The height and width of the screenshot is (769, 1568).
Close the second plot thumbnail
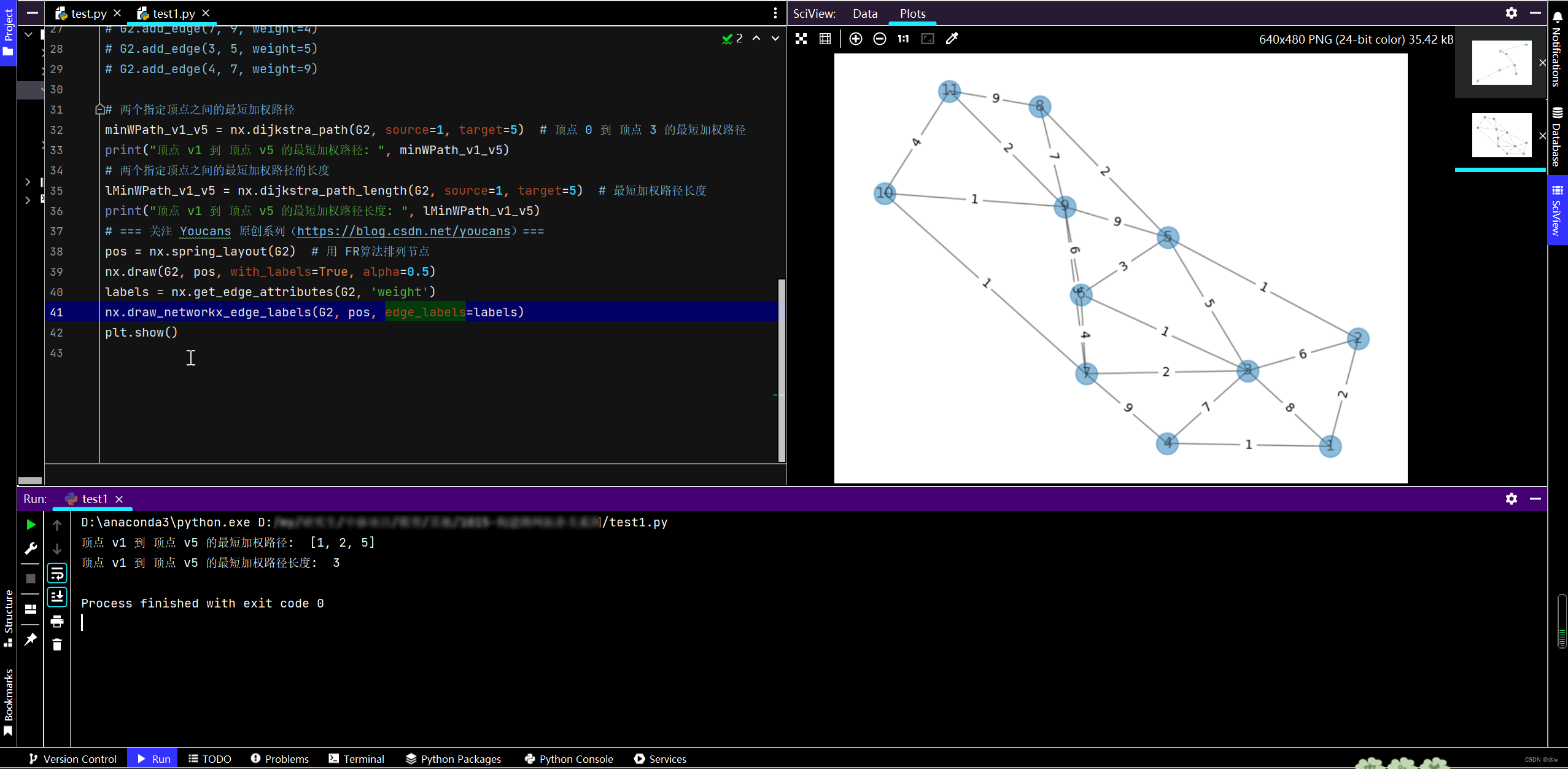(x=1542, y=136)
